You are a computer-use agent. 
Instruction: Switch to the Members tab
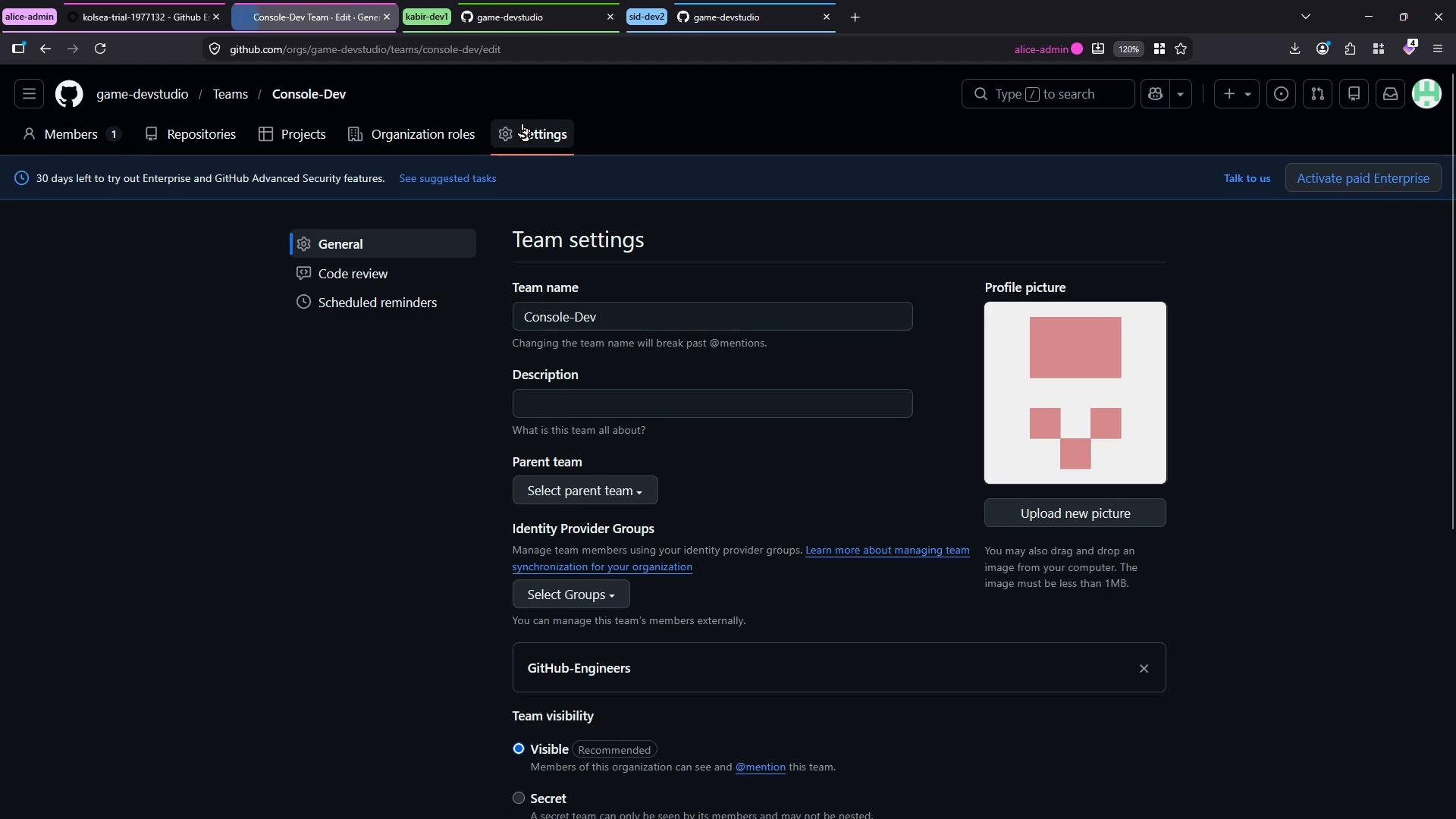tap(71, 134)
